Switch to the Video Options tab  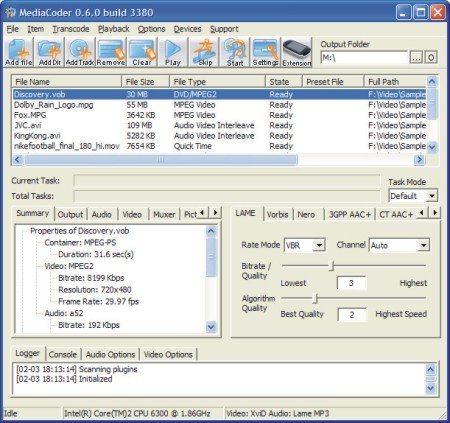(168, 354)
